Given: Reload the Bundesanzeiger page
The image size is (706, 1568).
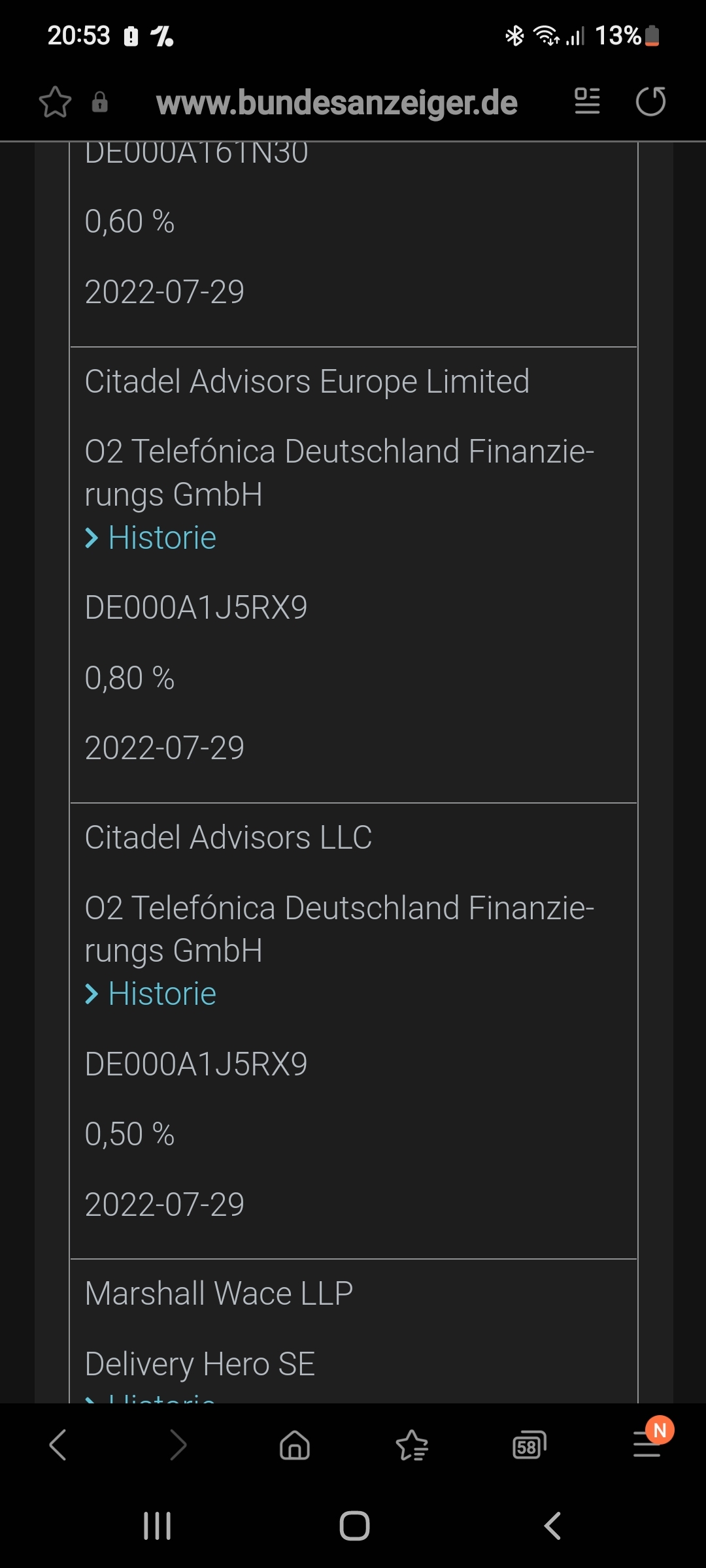Looking at the screenshot, I should [651, 102].
